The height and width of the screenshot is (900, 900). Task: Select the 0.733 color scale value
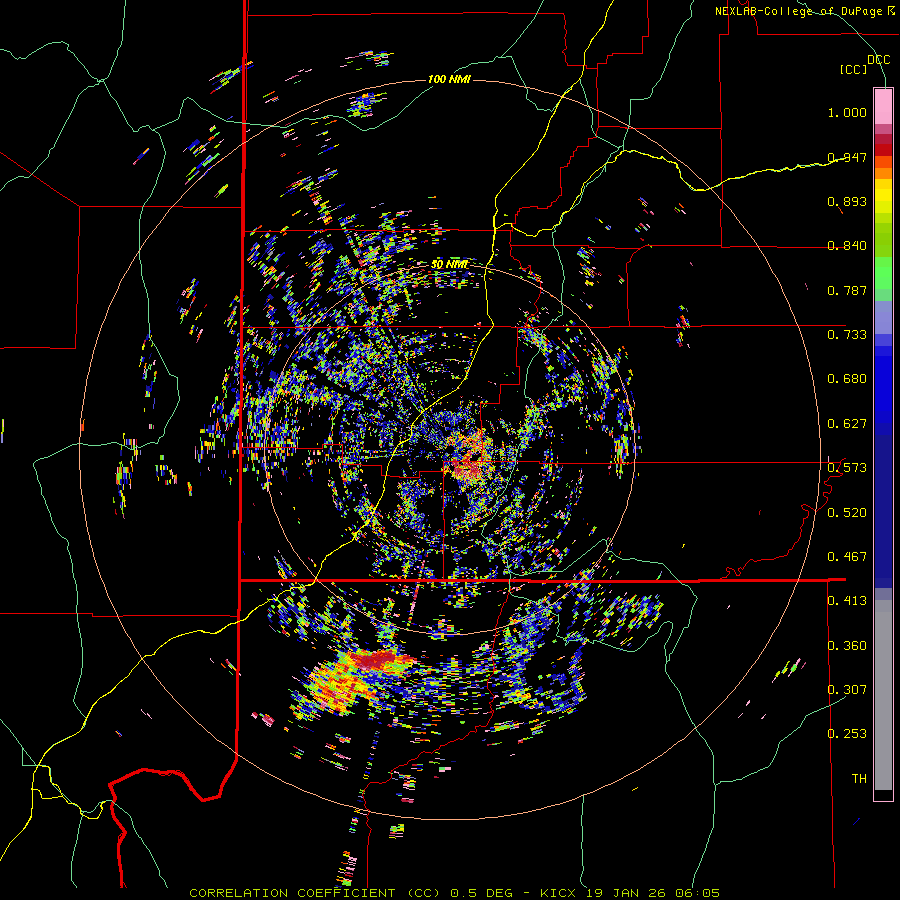click(x=847, y=335)
